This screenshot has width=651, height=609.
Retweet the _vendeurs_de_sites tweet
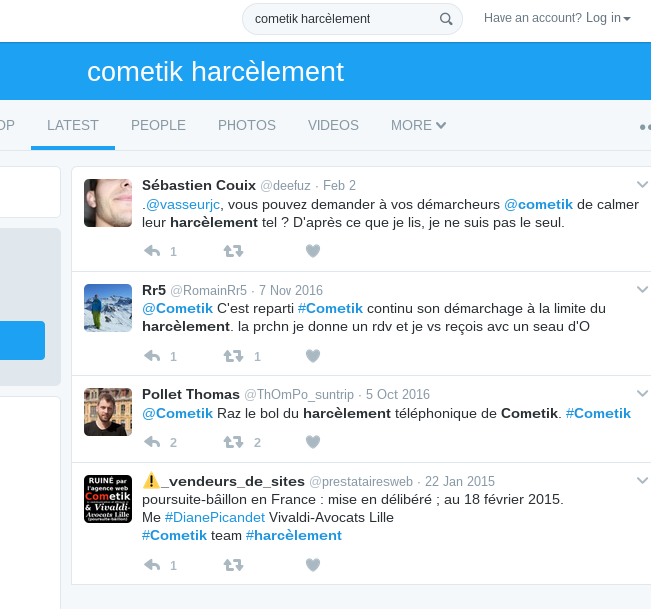pyautogui.click(x=233, y=565)
